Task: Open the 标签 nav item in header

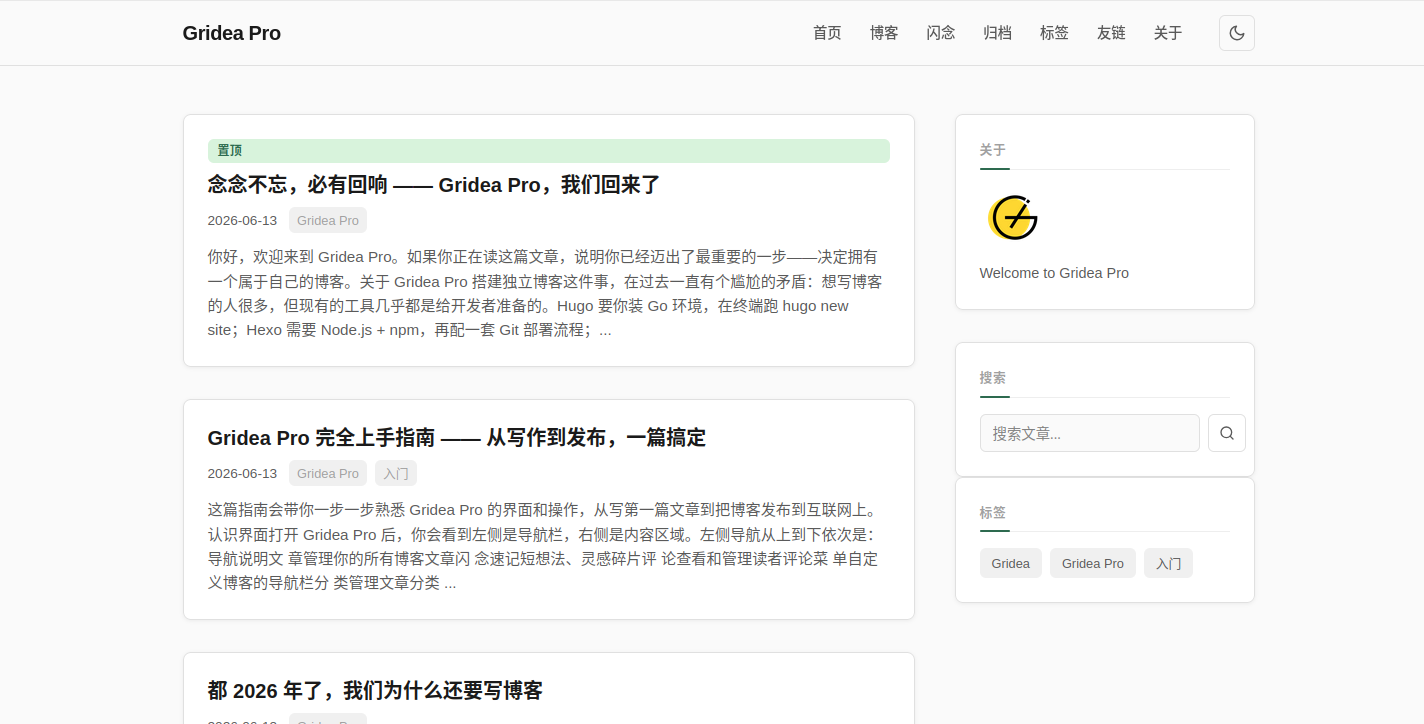Action: click(x=1054, y=33)
